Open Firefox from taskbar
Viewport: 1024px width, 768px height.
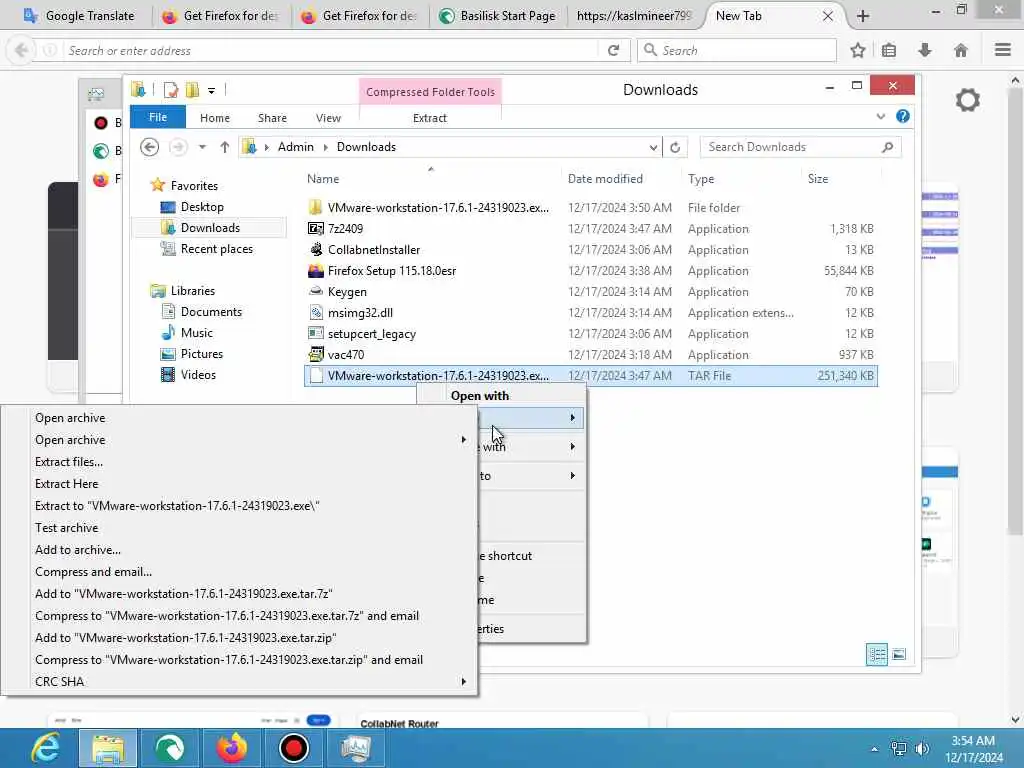232,748
